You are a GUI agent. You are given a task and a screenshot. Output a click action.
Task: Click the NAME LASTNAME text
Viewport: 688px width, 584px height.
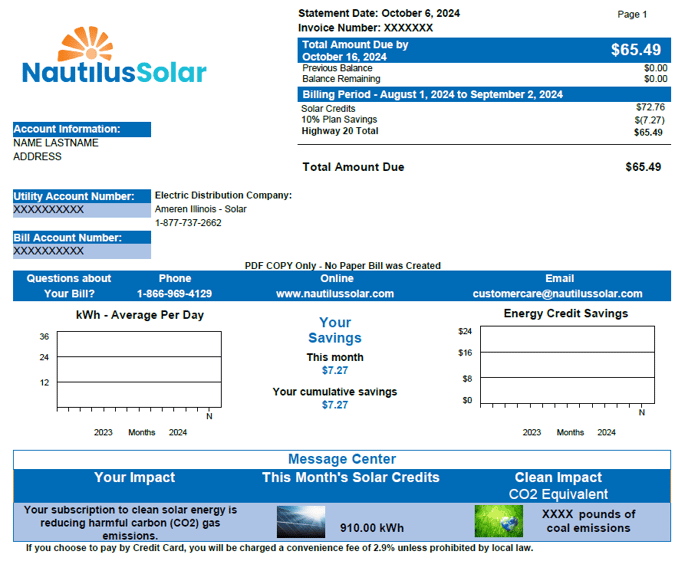coord(56,143)
